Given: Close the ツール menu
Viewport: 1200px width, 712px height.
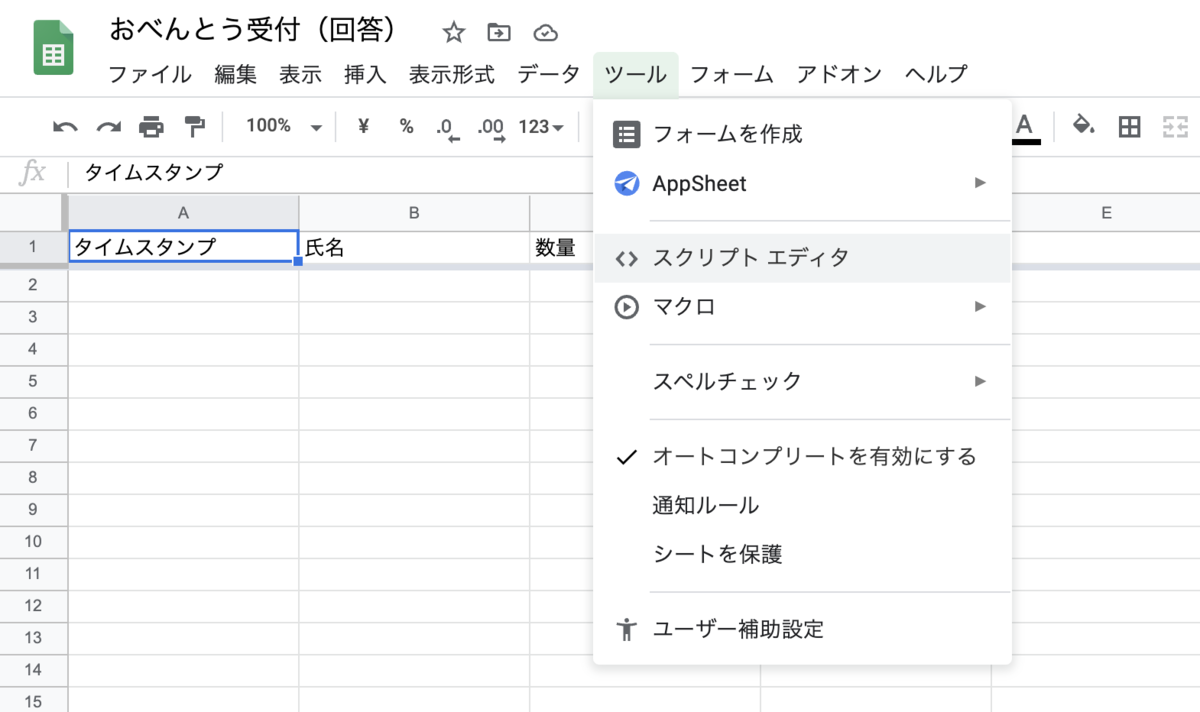Looking at the screenshot, I should [x=635, y=75].
